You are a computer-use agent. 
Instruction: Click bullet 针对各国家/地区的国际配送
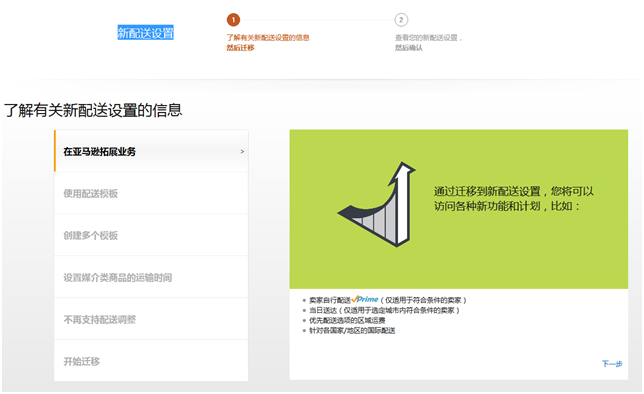point(352,330)
